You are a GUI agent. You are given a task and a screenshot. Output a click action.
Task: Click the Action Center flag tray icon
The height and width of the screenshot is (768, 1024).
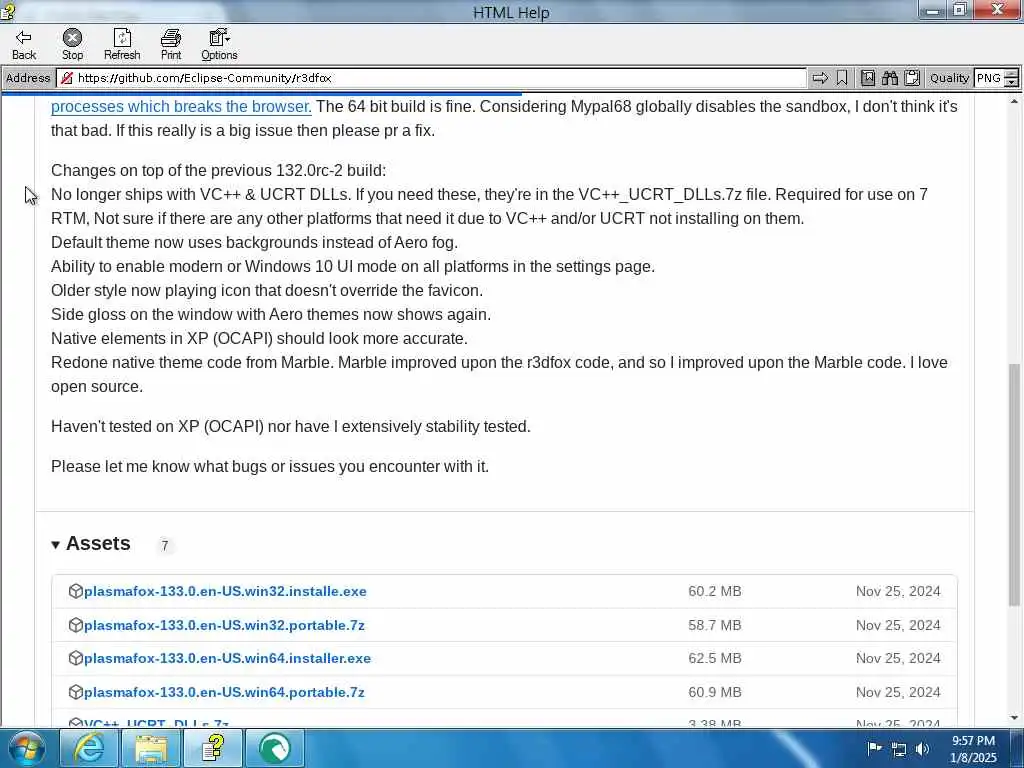pyautogui.click(x=874, y=748)
